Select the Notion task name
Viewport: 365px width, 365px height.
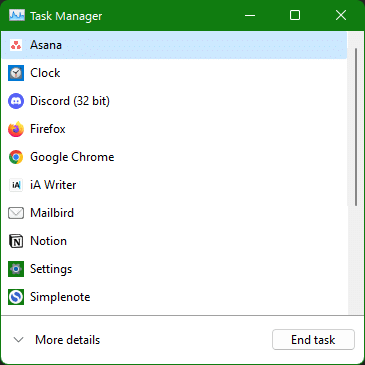tap(48, 241)
